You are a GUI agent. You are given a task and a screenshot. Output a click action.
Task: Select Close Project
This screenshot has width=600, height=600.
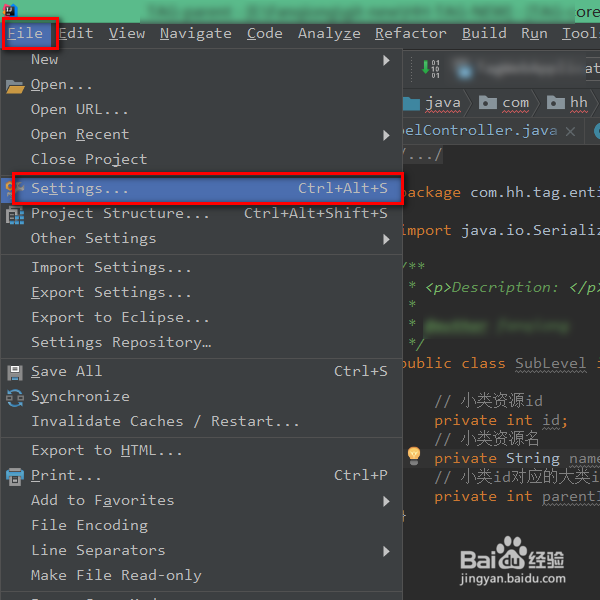click(201, 159)
